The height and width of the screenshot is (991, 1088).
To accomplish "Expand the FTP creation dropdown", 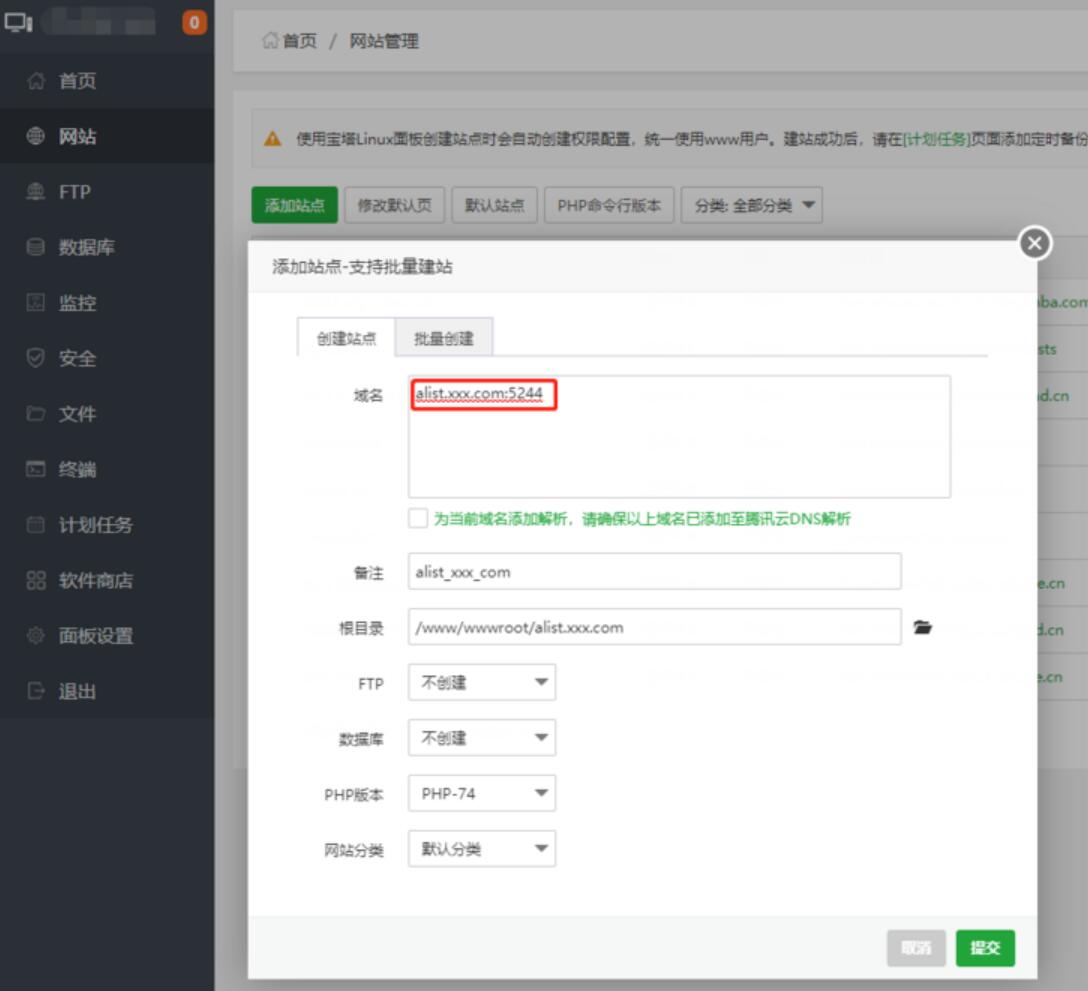I will (x=481, y=683).
